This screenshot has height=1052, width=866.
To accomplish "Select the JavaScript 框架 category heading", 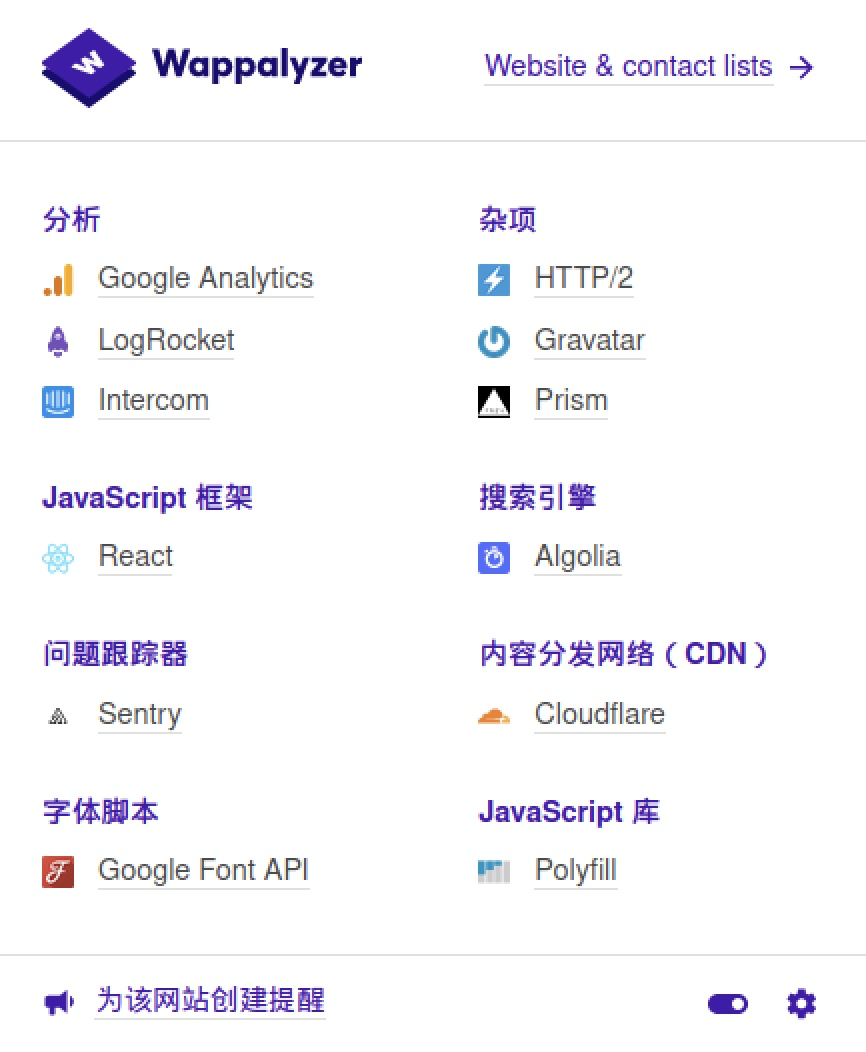I will [x=147, y=498].
